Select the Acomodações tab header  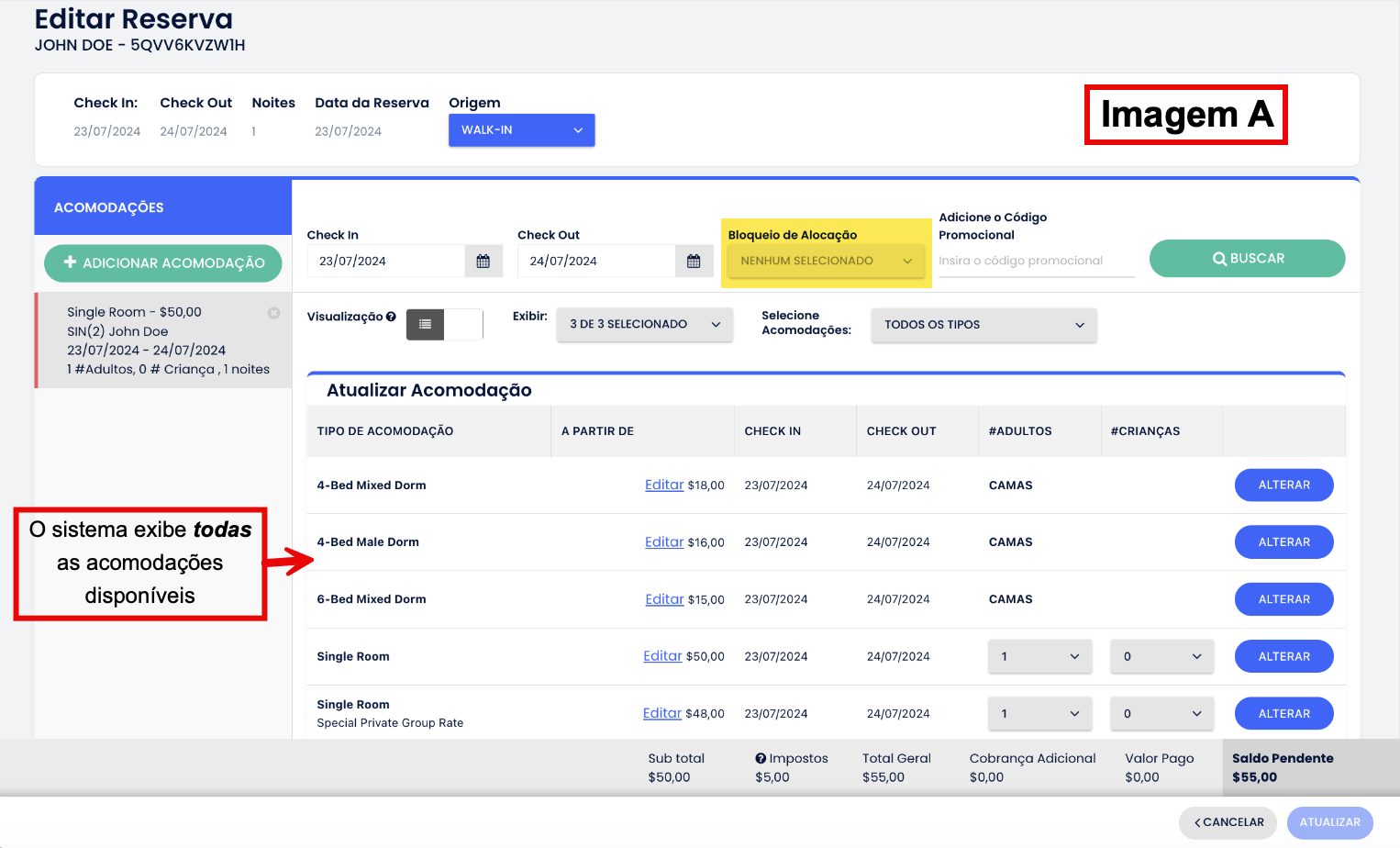(163, 207)
